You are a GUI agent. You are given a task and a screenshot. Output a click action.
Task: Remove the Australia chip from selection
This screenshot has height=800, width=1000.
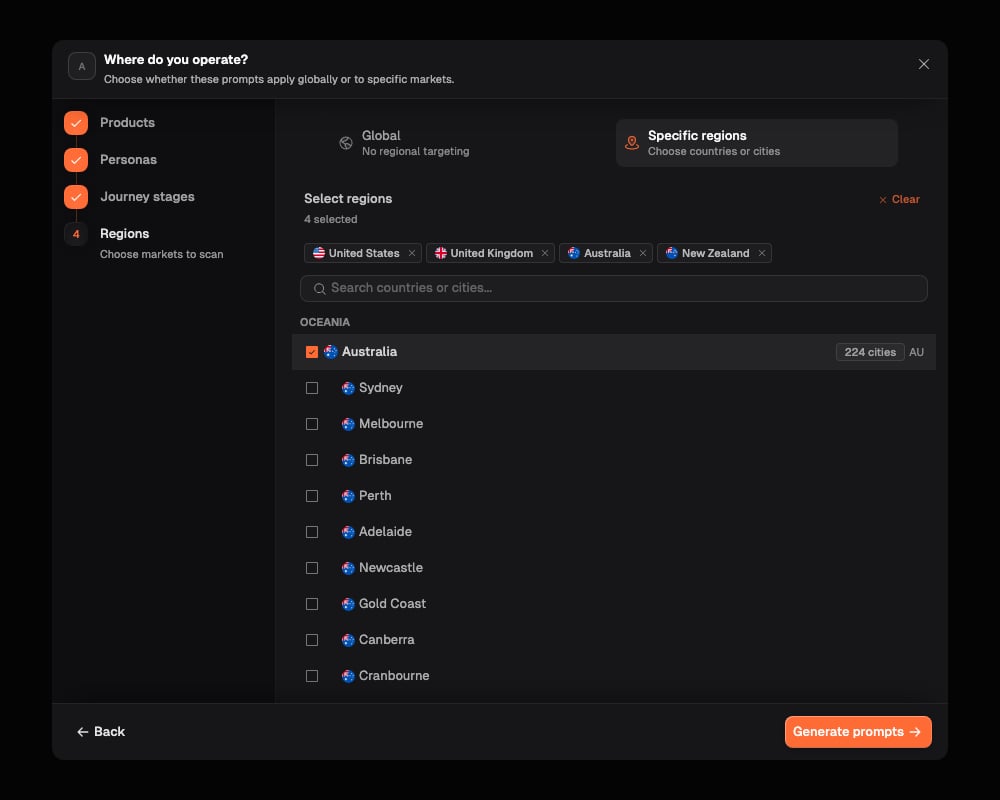point(643,253)
